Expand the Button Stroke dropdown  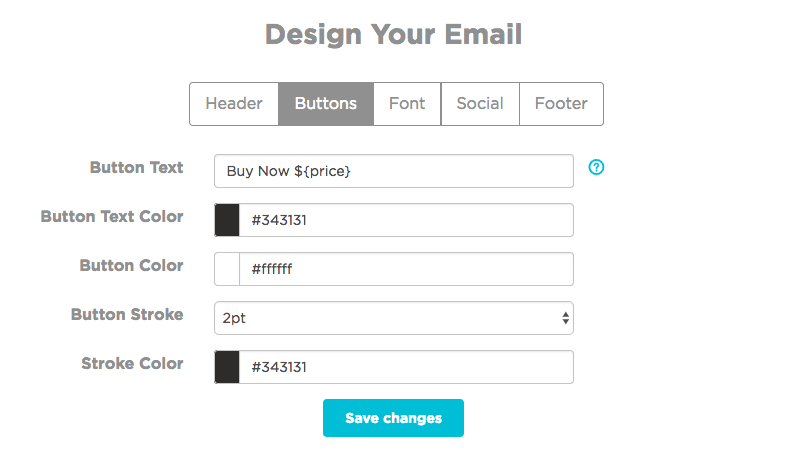(393, 318)
